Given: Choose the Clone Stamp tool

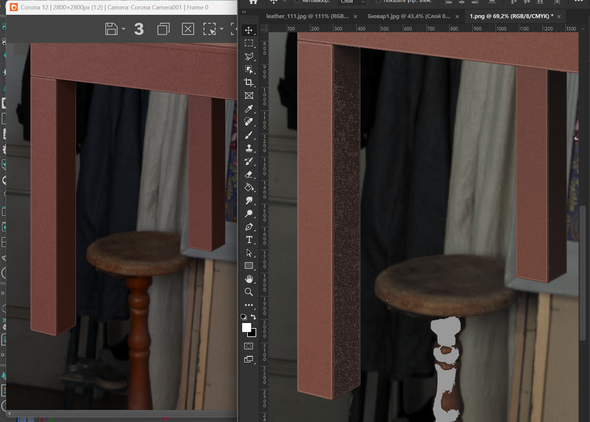Looking at the screenshot, I should [249, 148].
